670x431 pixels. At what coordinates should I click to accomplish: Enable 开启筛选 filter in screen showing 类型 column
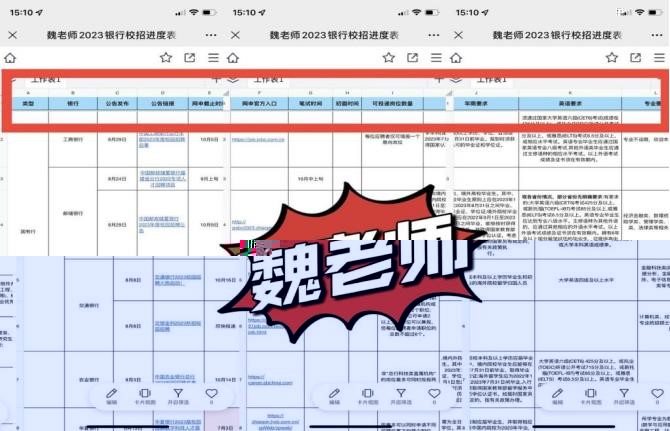pos(178,396)
